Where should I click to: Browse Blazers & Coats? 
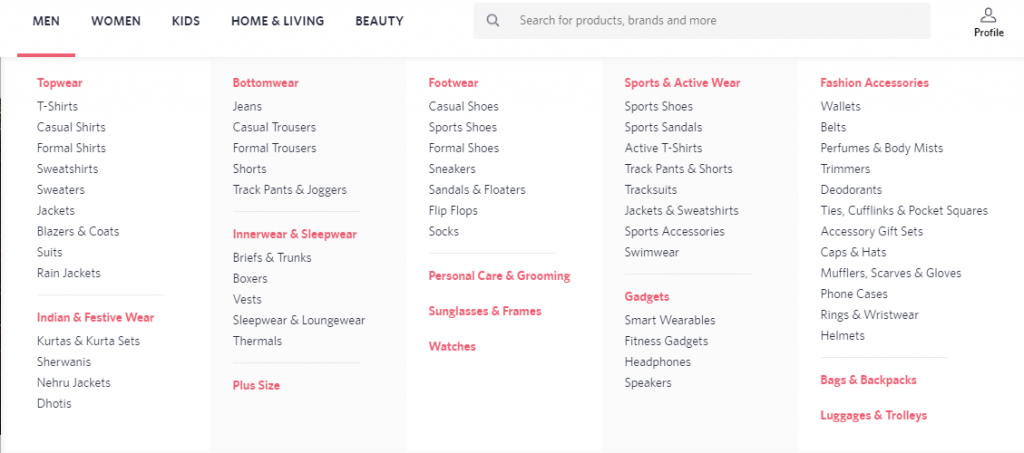point(78,231)
